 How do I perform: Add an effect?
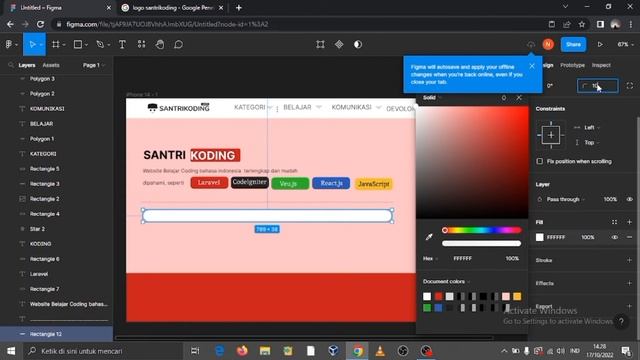pyautogui.click(x=629, y=283)
